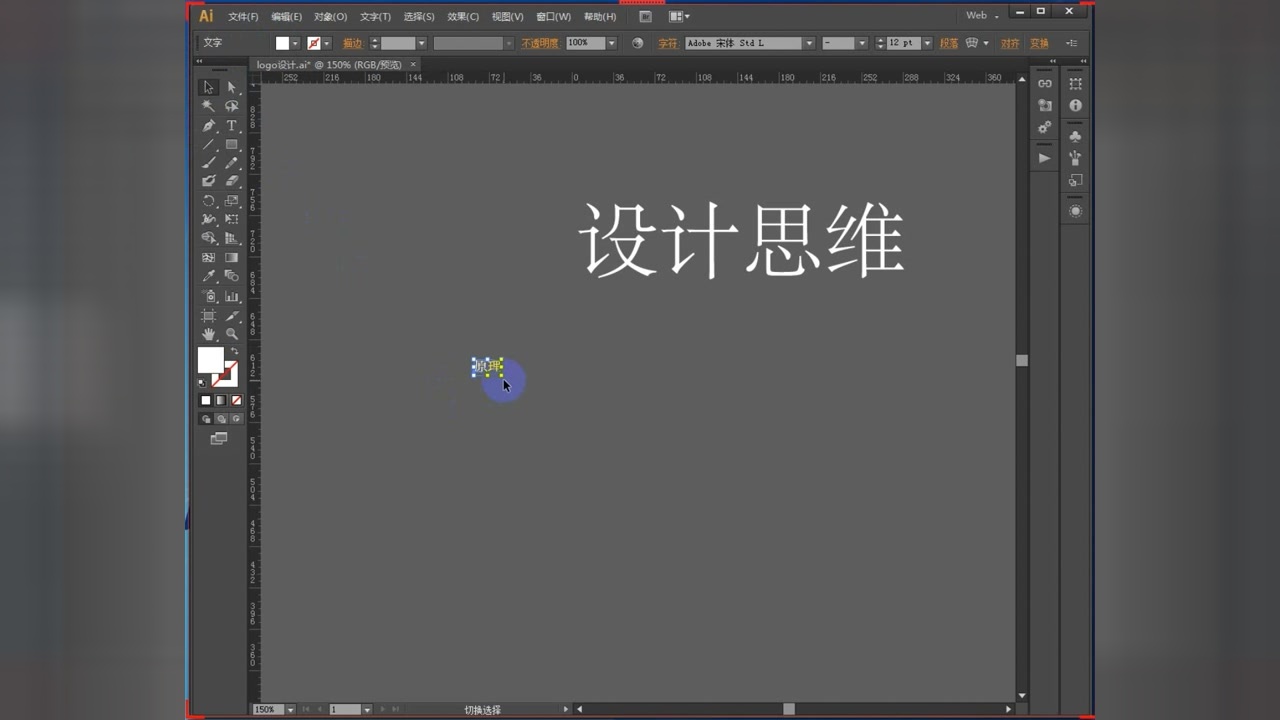This screenshot has width=1280, height=720.
Task: Open the Web workspace switcher
Action: pyautogui.click(x=982, y=16)
